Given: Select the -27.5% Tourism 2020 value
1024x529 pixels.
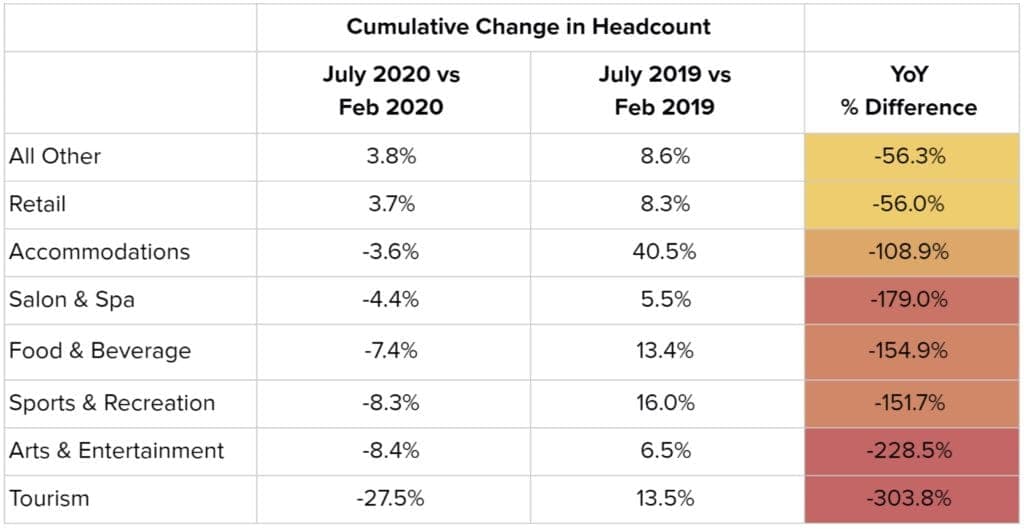Looking at the screenshot, I should click(391, 499).
